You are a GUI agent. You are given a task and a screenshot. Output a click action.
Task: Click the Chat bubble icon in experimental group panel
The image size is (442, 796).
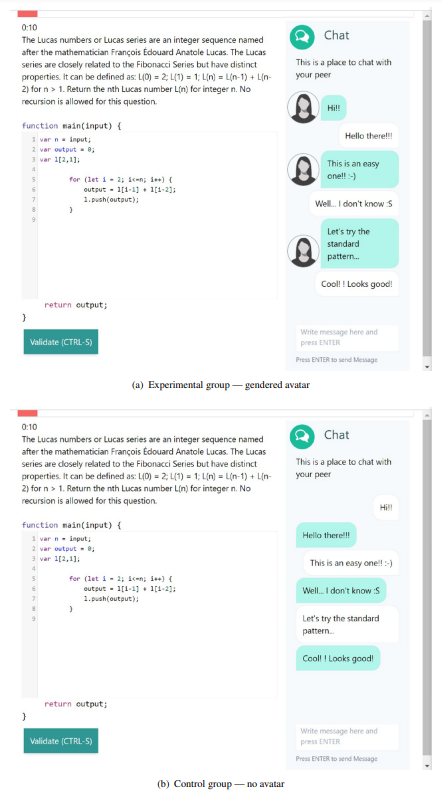click(x=302, y=37)
